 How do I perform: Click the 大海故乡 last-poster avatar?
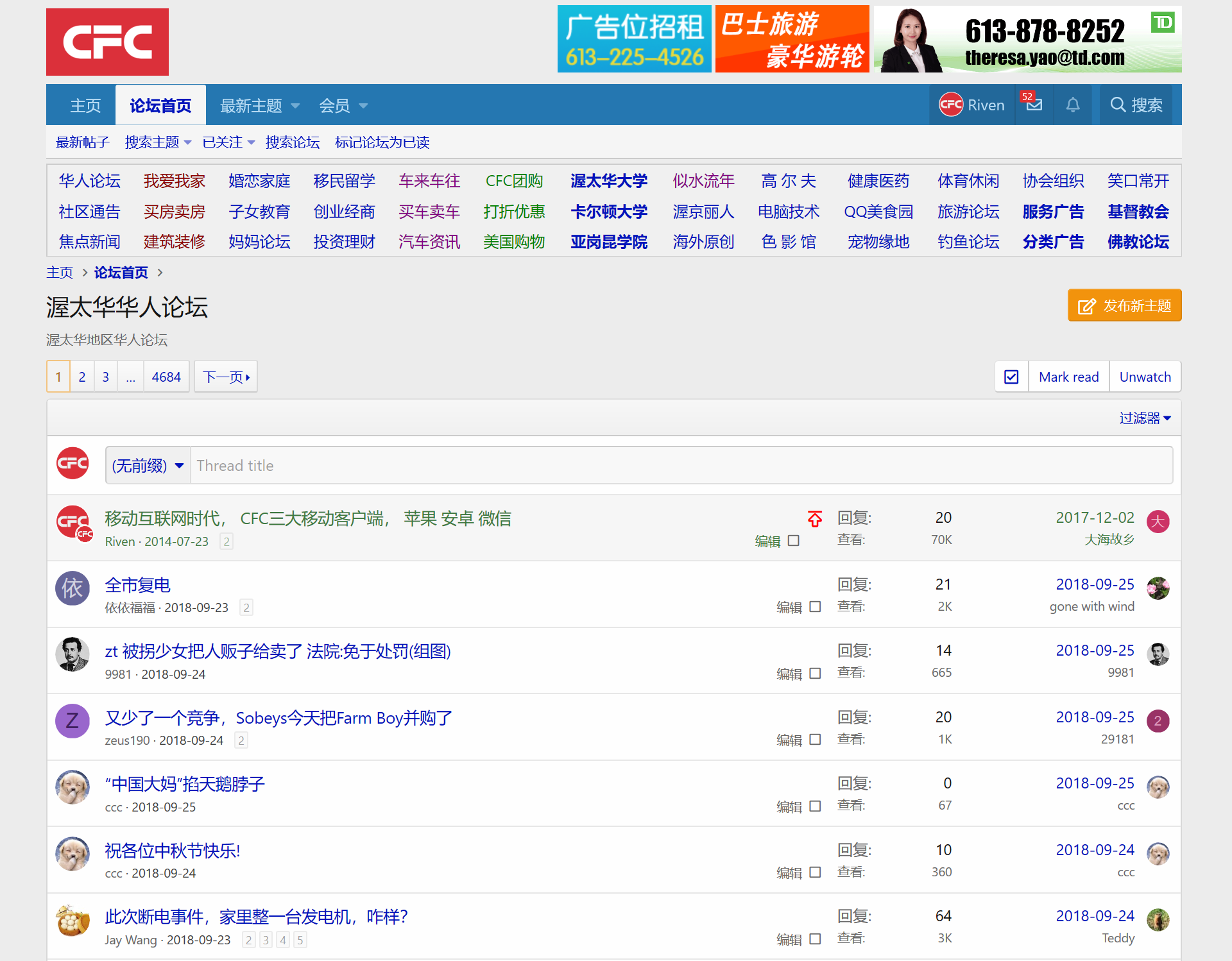click(1158, 522)
